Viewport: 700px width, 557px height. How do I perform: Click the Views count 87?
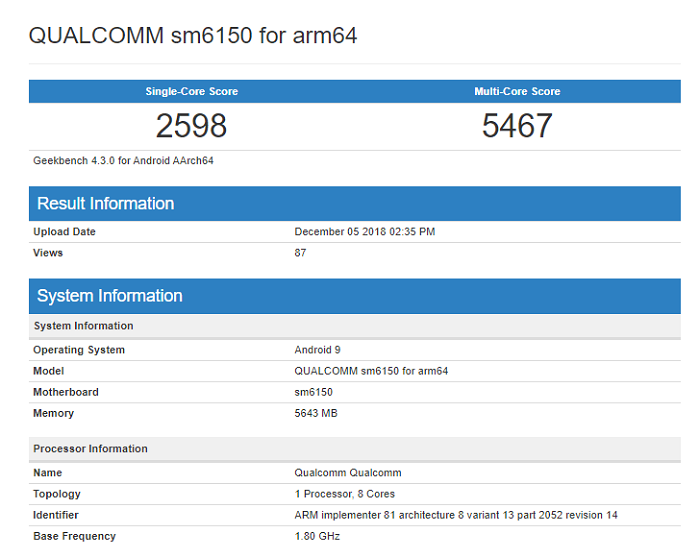[300, 253]
